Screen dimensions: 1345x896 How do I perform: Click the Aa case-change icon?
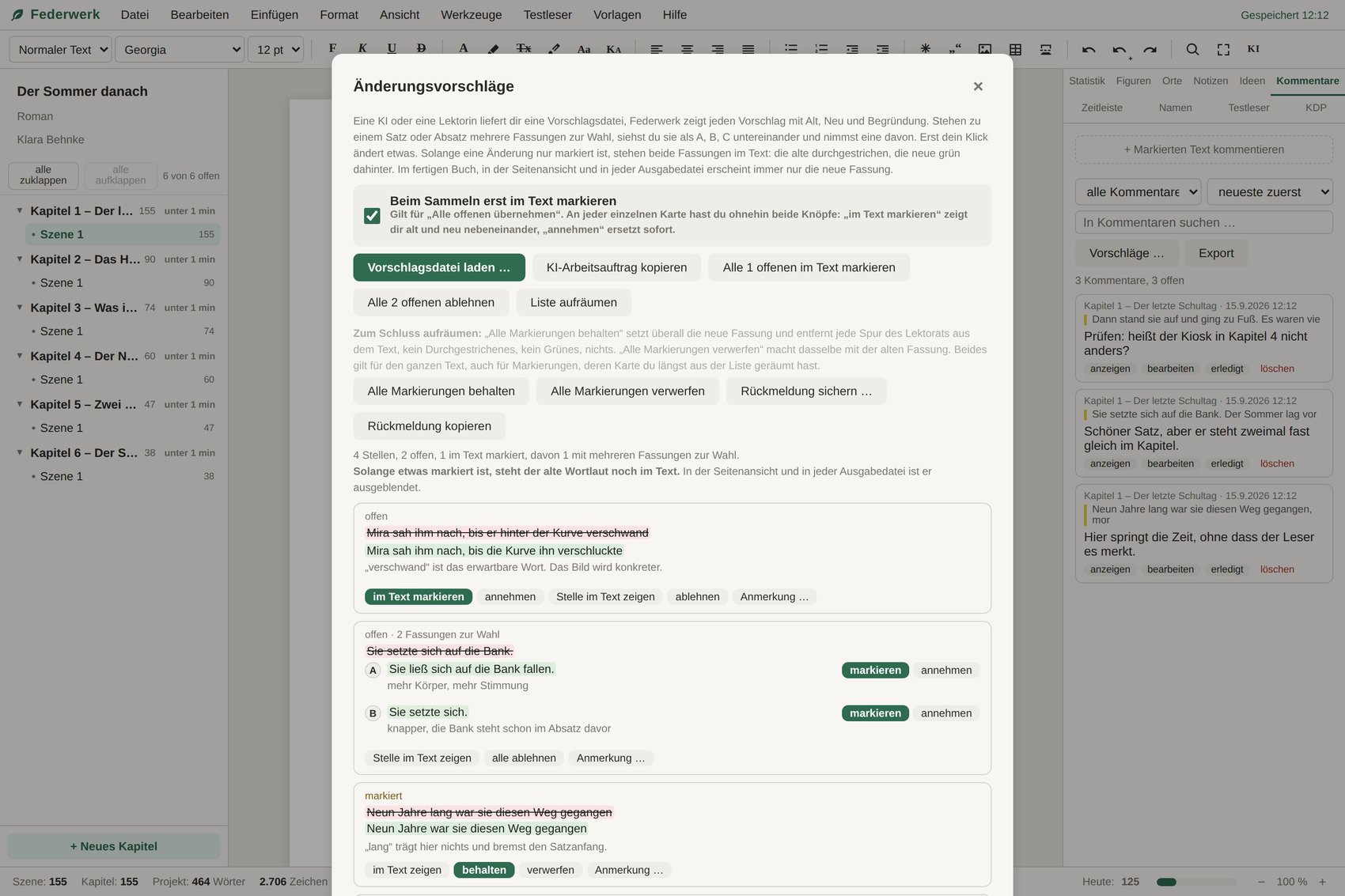[x=584, y=49]
